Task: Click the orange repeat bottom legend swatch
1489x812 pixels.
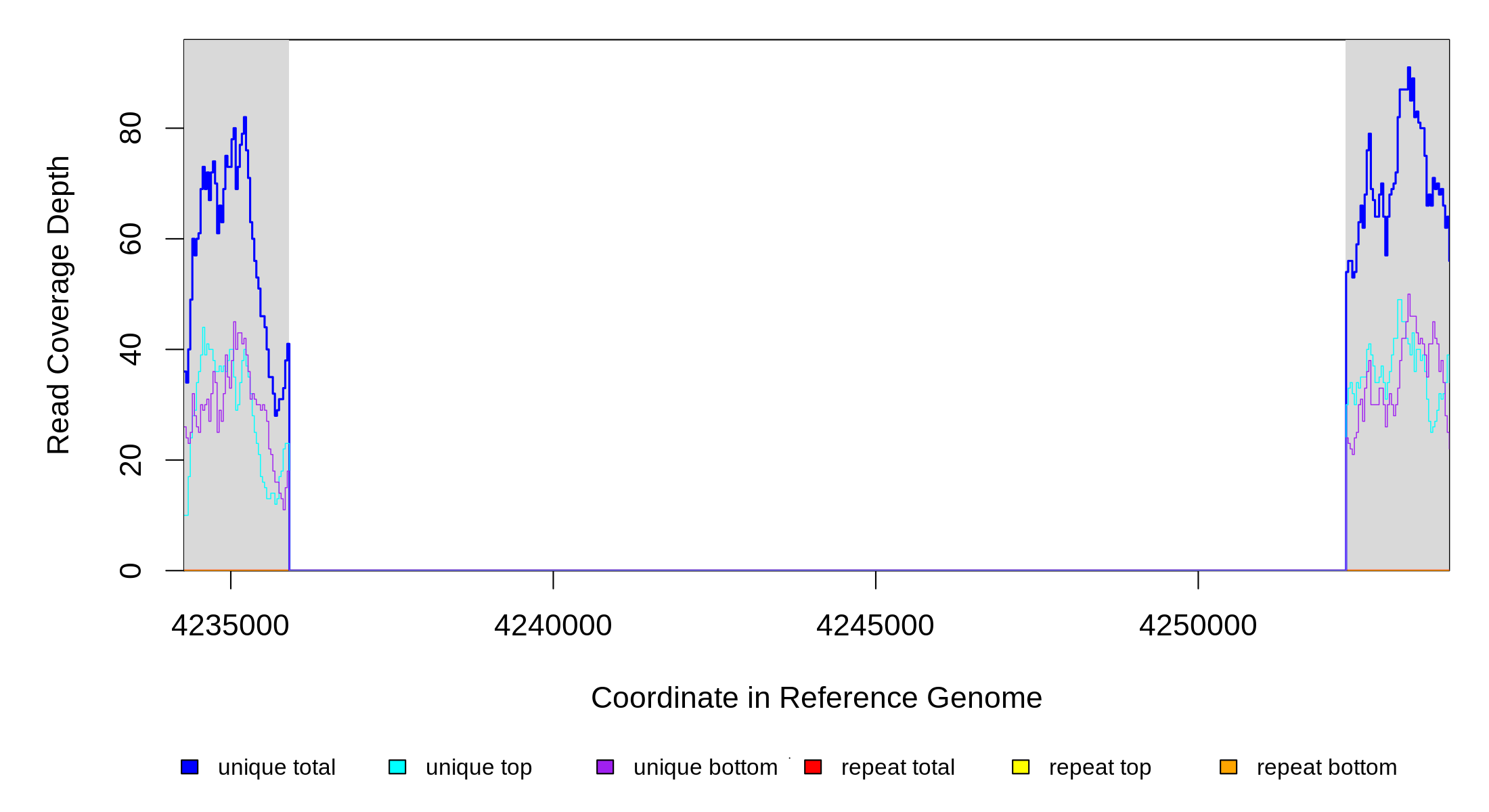Action: point(1228,767)
